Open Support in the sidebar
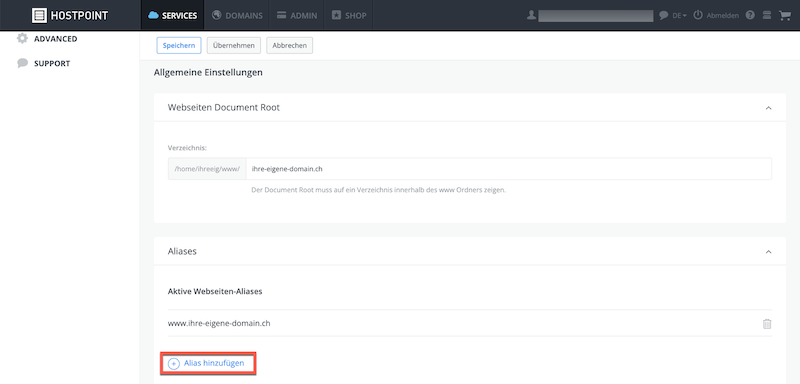800x384 pixels. [43, 63]
